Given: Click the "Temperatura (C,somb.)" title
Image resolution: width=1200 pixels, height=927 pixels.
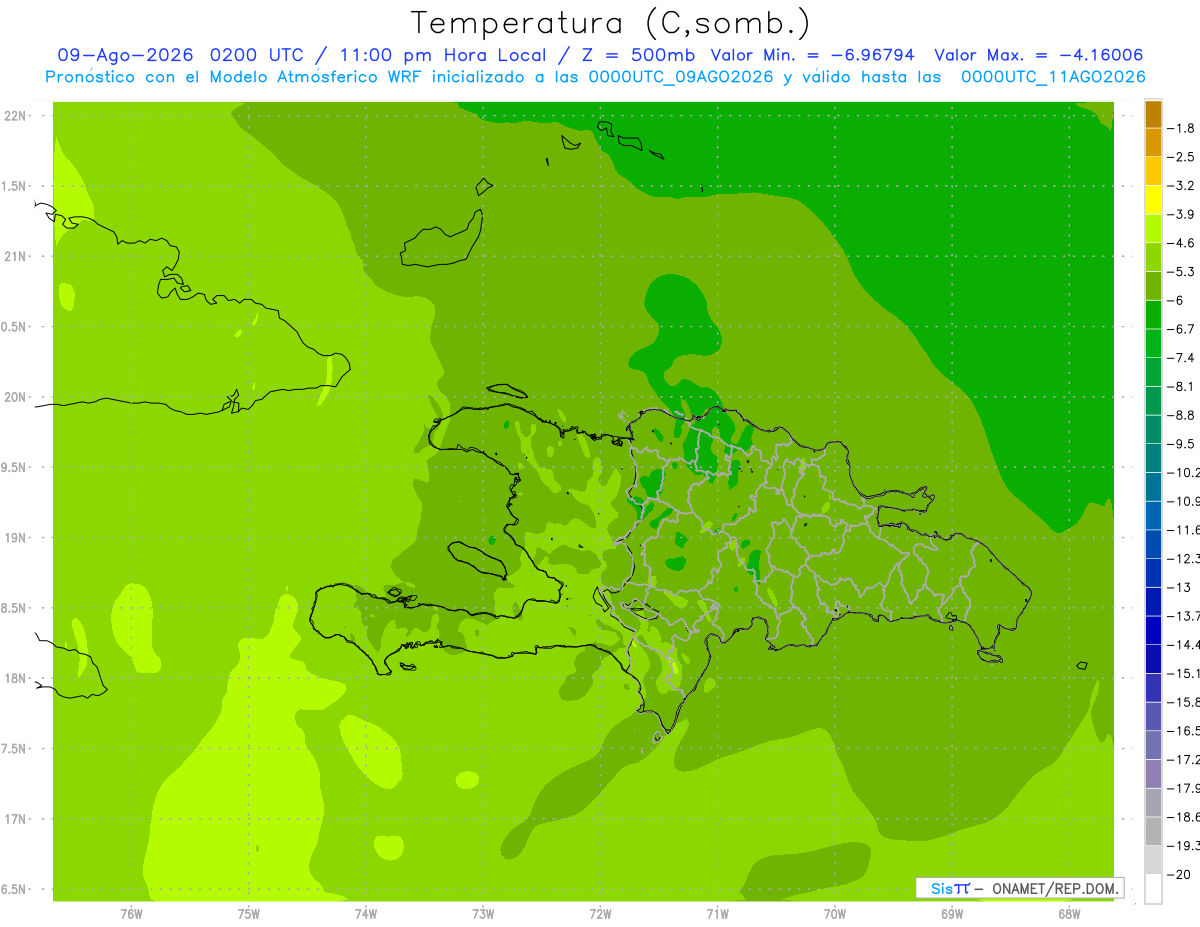Looking at the screenshot, I should (610, 23).
